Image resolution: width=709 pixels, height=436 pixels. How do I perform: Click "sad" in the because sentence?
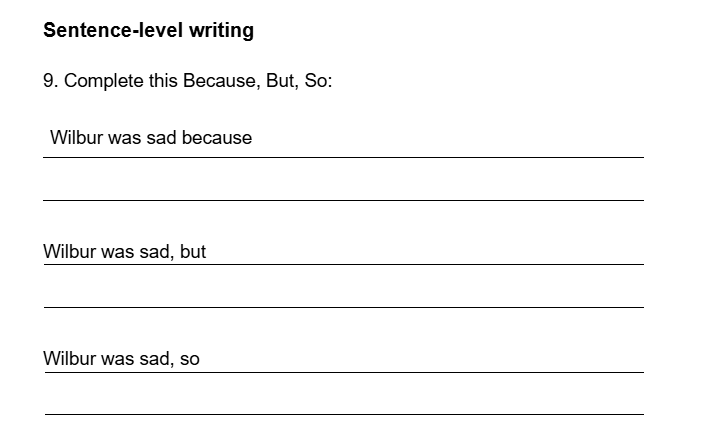(161, 138)
